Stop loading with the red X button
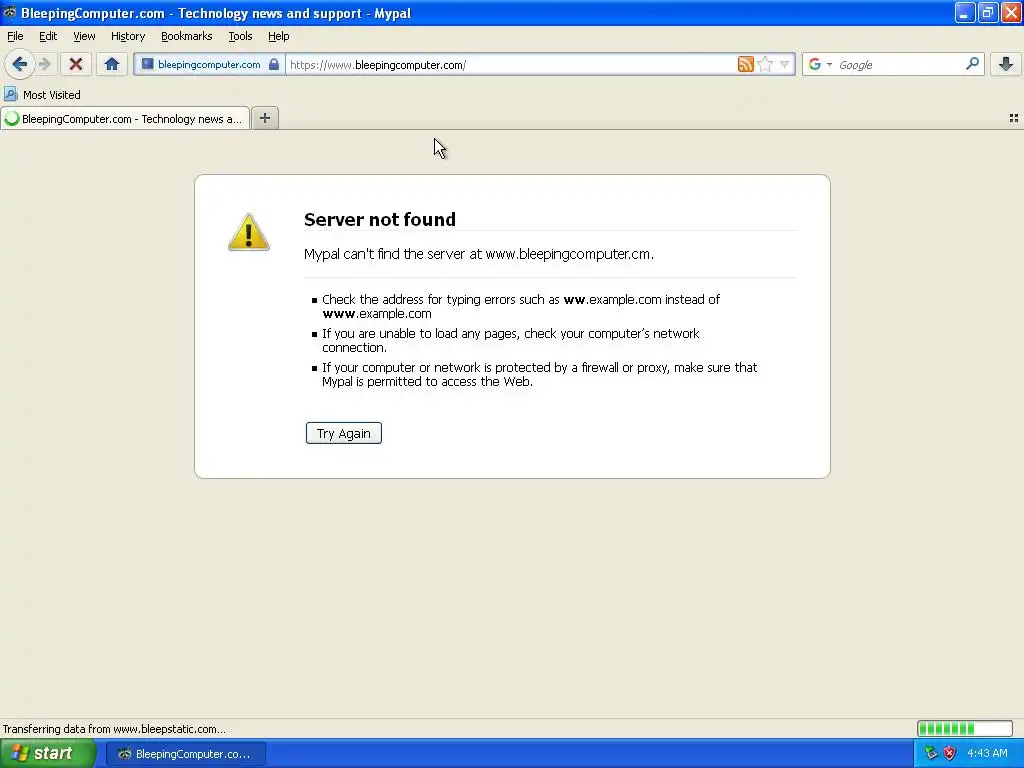 [x=76, y=64]
